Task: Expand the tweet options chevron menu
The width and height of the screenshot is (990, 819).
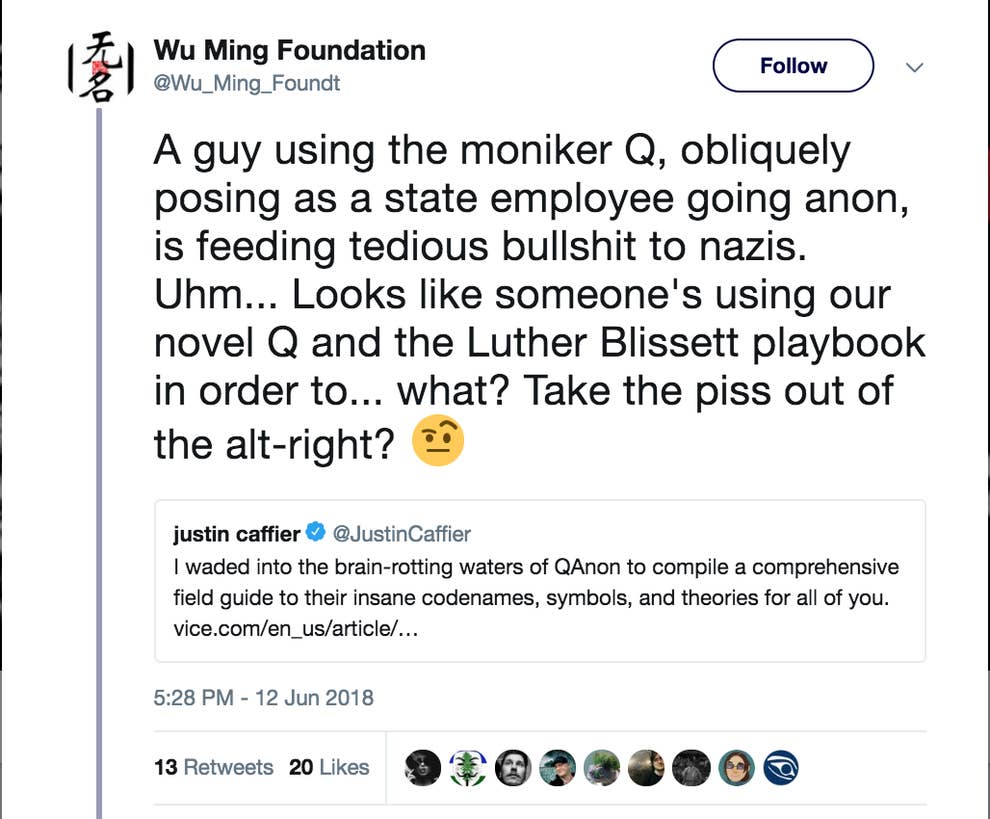Action: click(914, 67)
